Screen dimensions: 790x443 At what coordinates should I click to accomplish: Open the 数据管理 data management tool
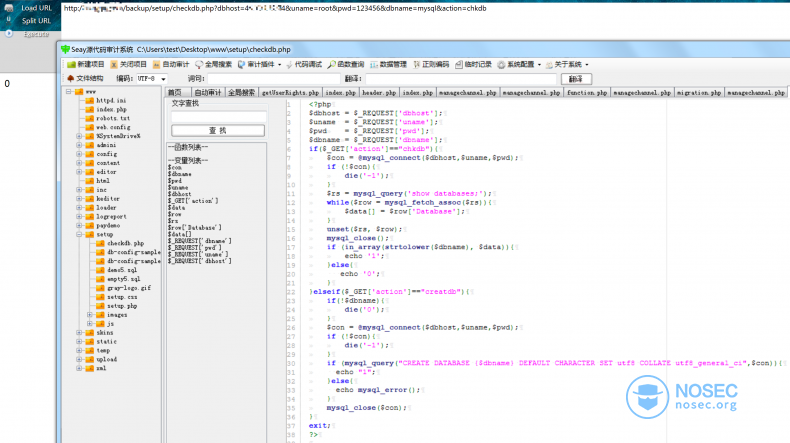coord(388,65)
